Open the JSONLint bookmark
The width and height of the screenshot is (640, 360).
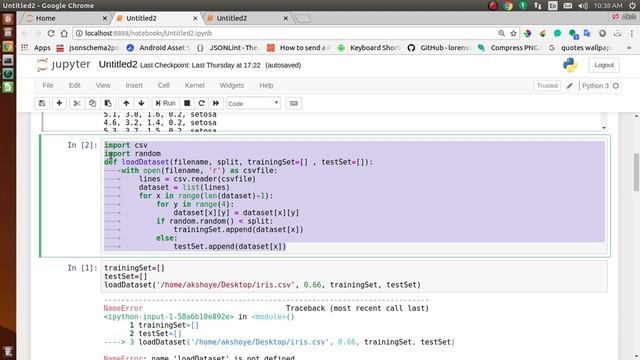[227, 48]
